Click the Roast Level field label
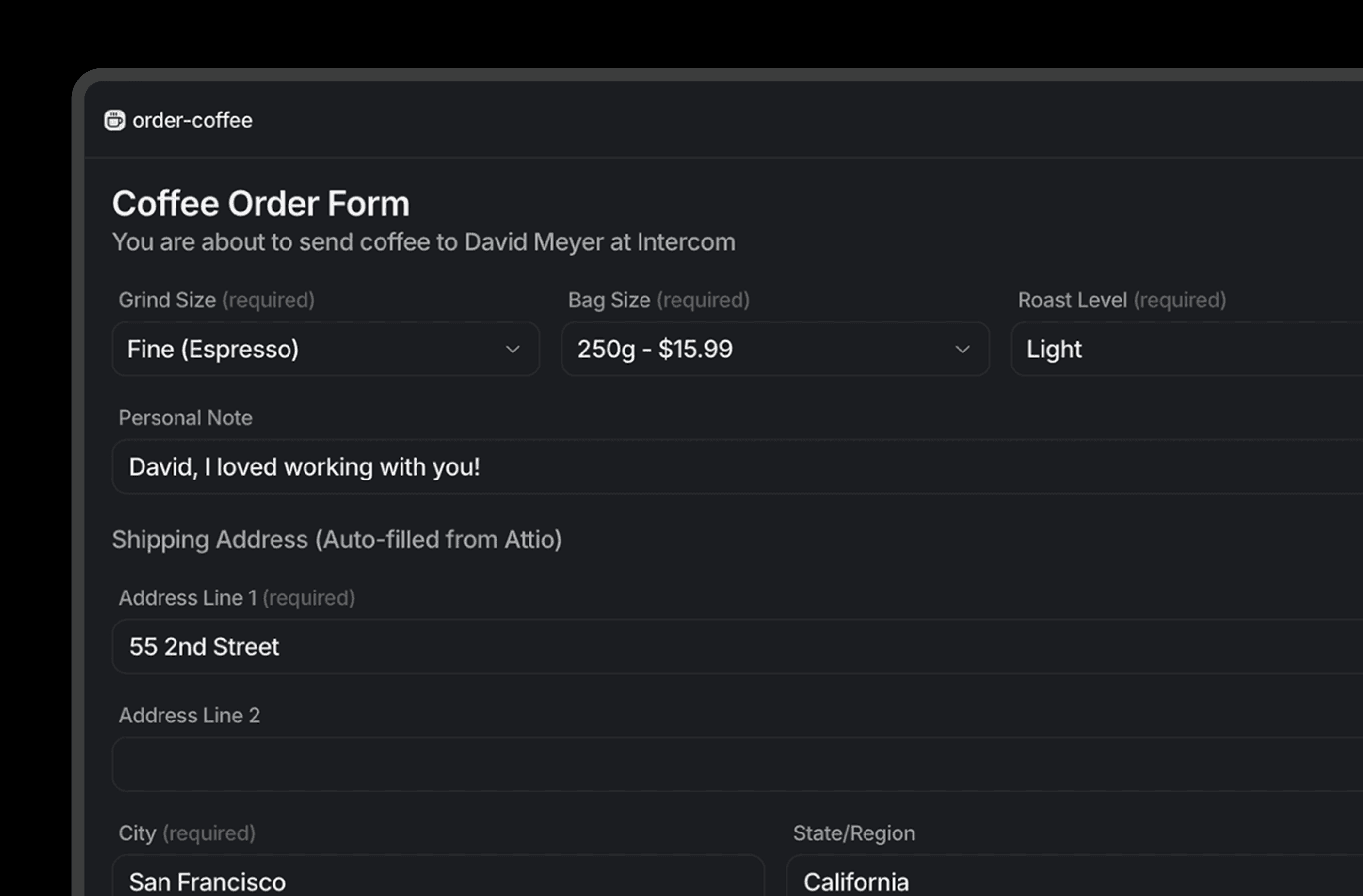 [x=1072, y=300]
